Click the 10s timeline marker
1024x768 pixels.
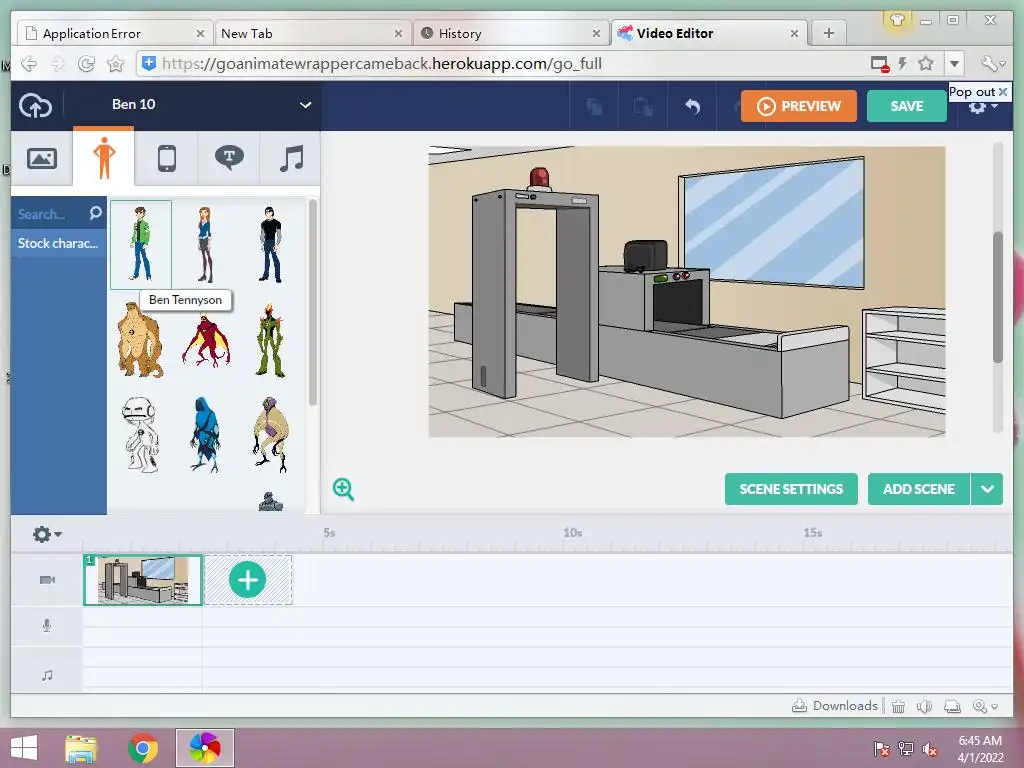[x=573, y=533]
